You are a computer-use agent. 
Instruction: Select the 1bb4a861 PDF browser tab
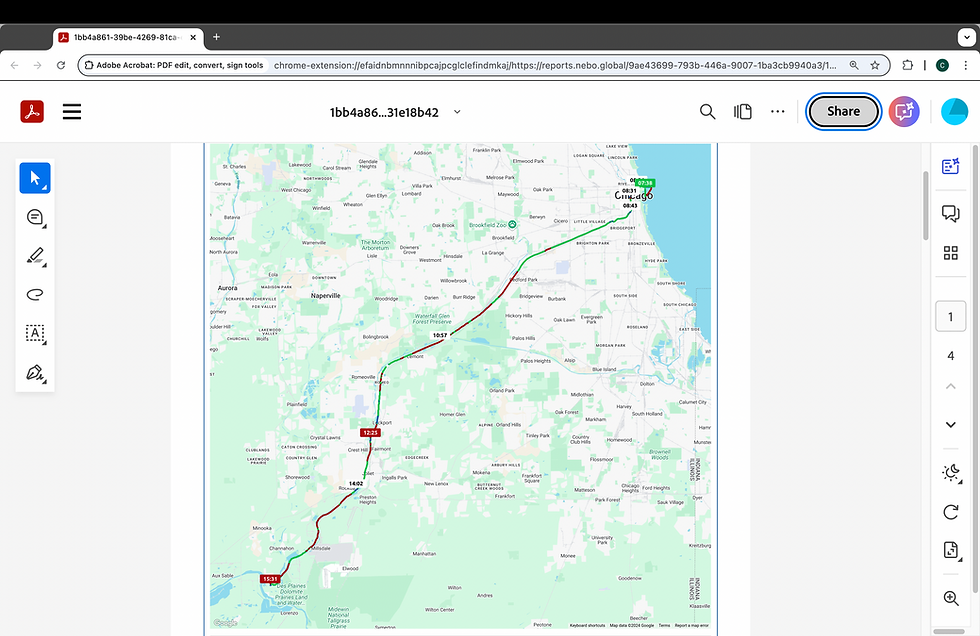click(128, 37)
